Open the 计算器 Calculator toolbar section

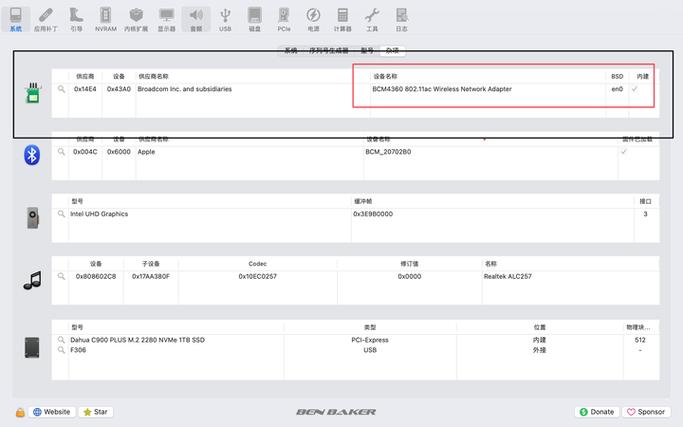pyautogui.click(x=342, y=20)
